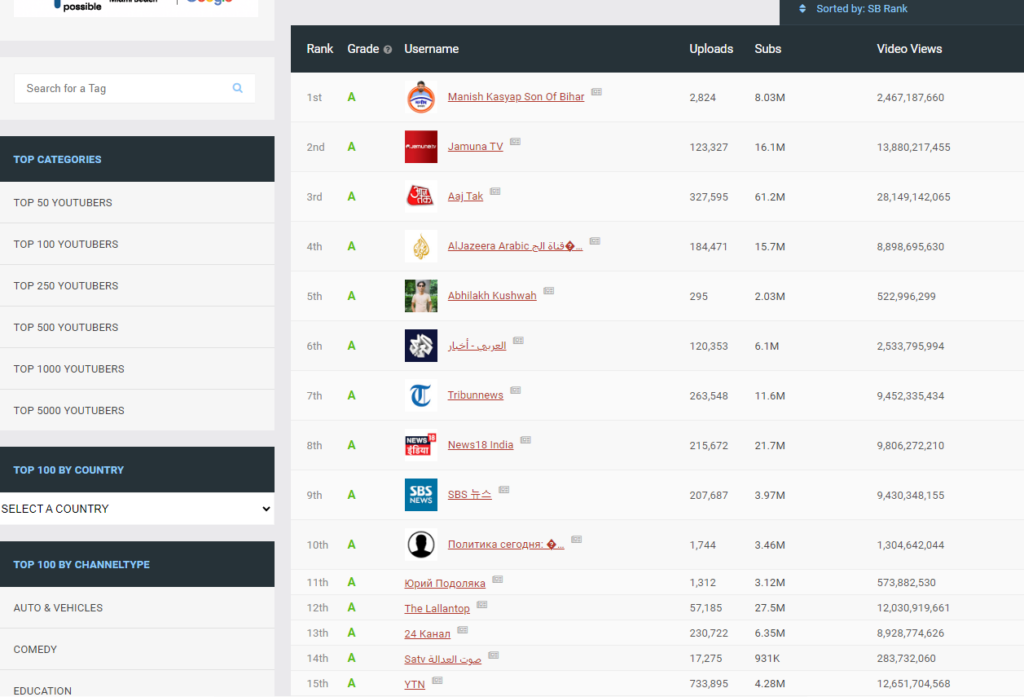This screenshot has height=697, width=1024.
Task: Click Abhilakh Kushwah profile picture
Action: (x=421, y=296)
